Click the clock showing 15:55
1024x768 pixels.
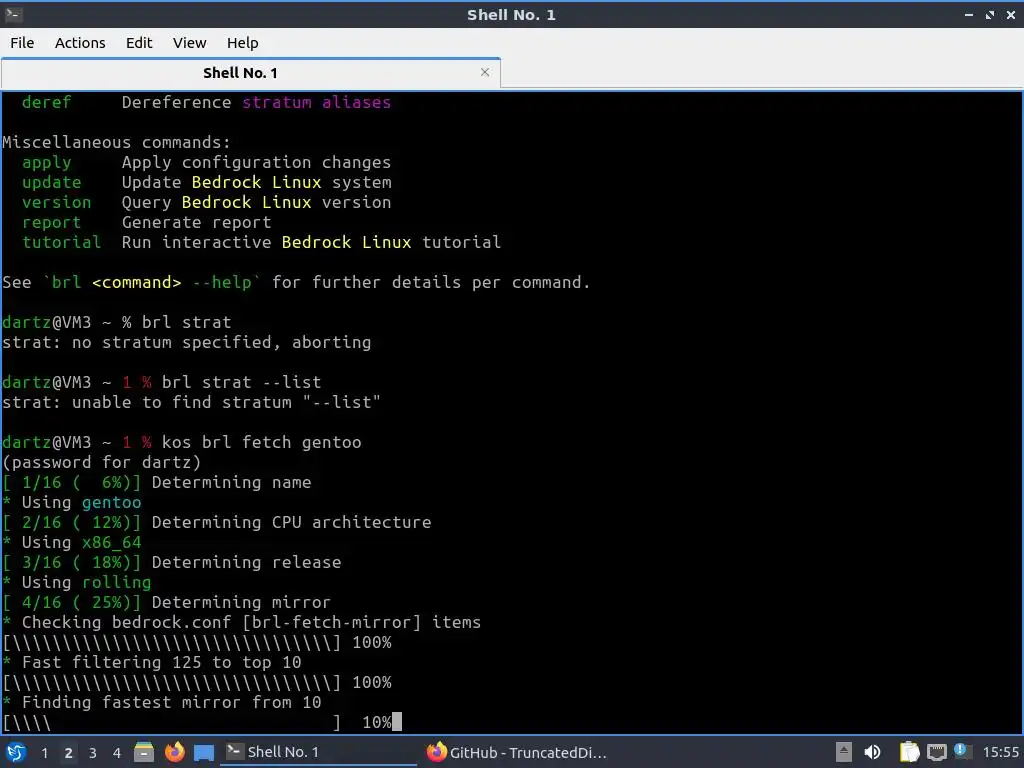pos(1000,752)
